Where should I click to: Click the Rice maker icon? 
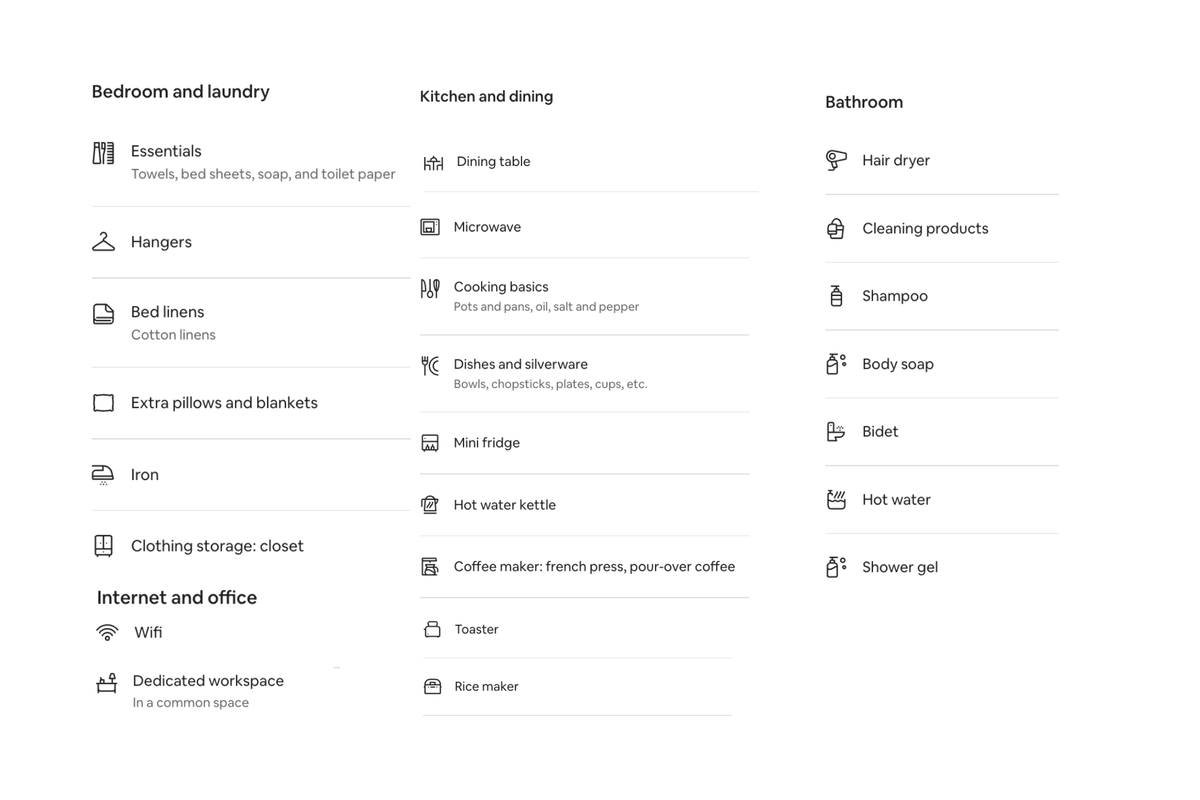pyautogui.click(x=432, y=686)
